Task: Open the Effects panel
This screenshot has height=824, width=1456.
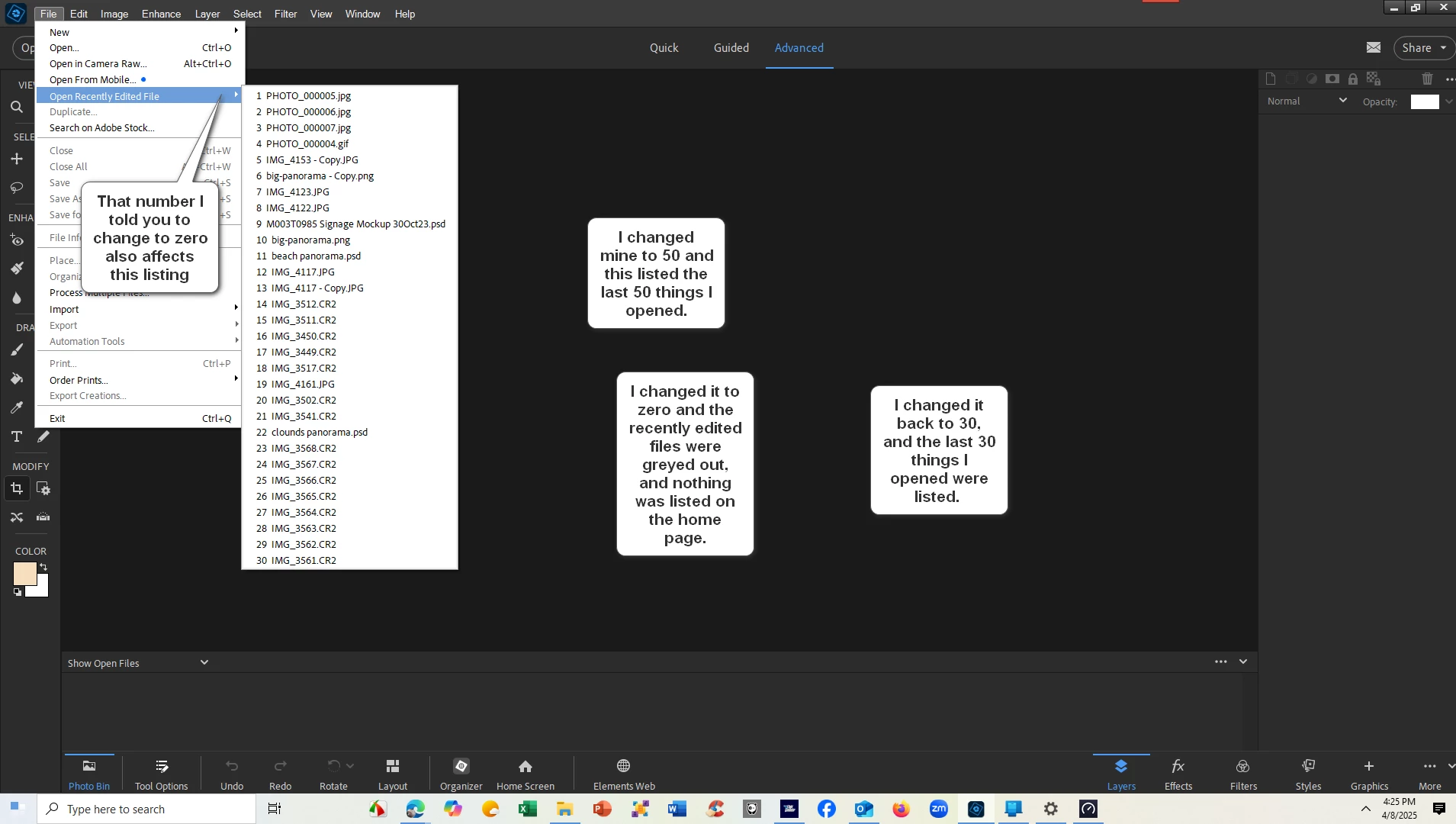Action: point(1178,774)
